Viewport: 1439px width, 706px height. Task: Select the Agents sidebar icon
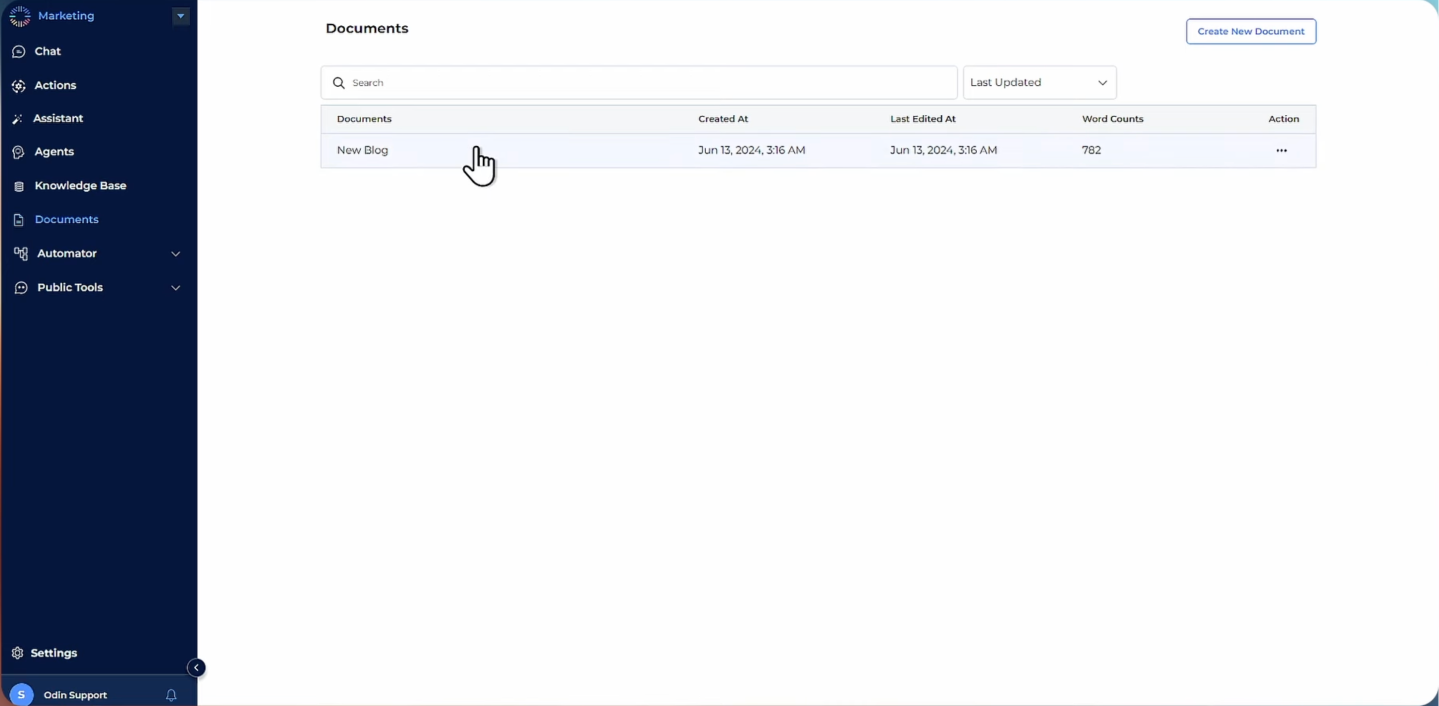pyautogui.click(x=19, y=152)
